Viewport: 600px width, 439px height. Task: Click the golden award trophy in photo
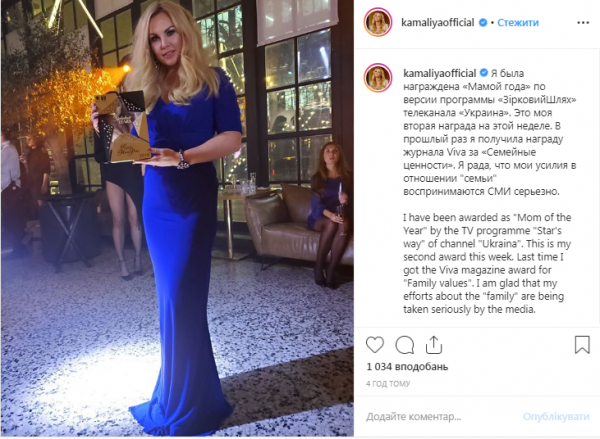tap(122, 126)
